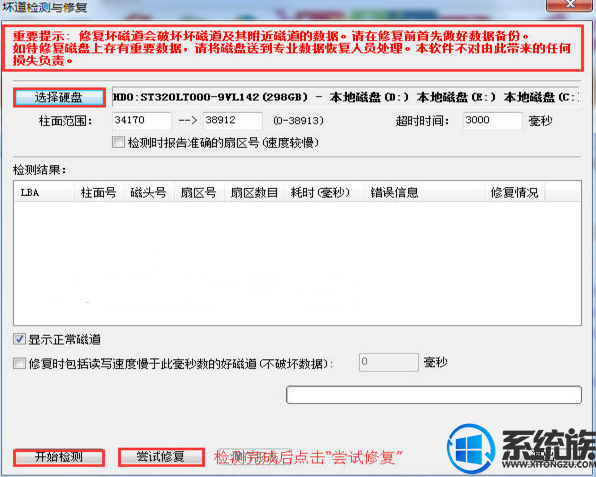Screen dimensions: 596x477
Task: Click the 选择硬盘 button
Action: coord(59,98)
